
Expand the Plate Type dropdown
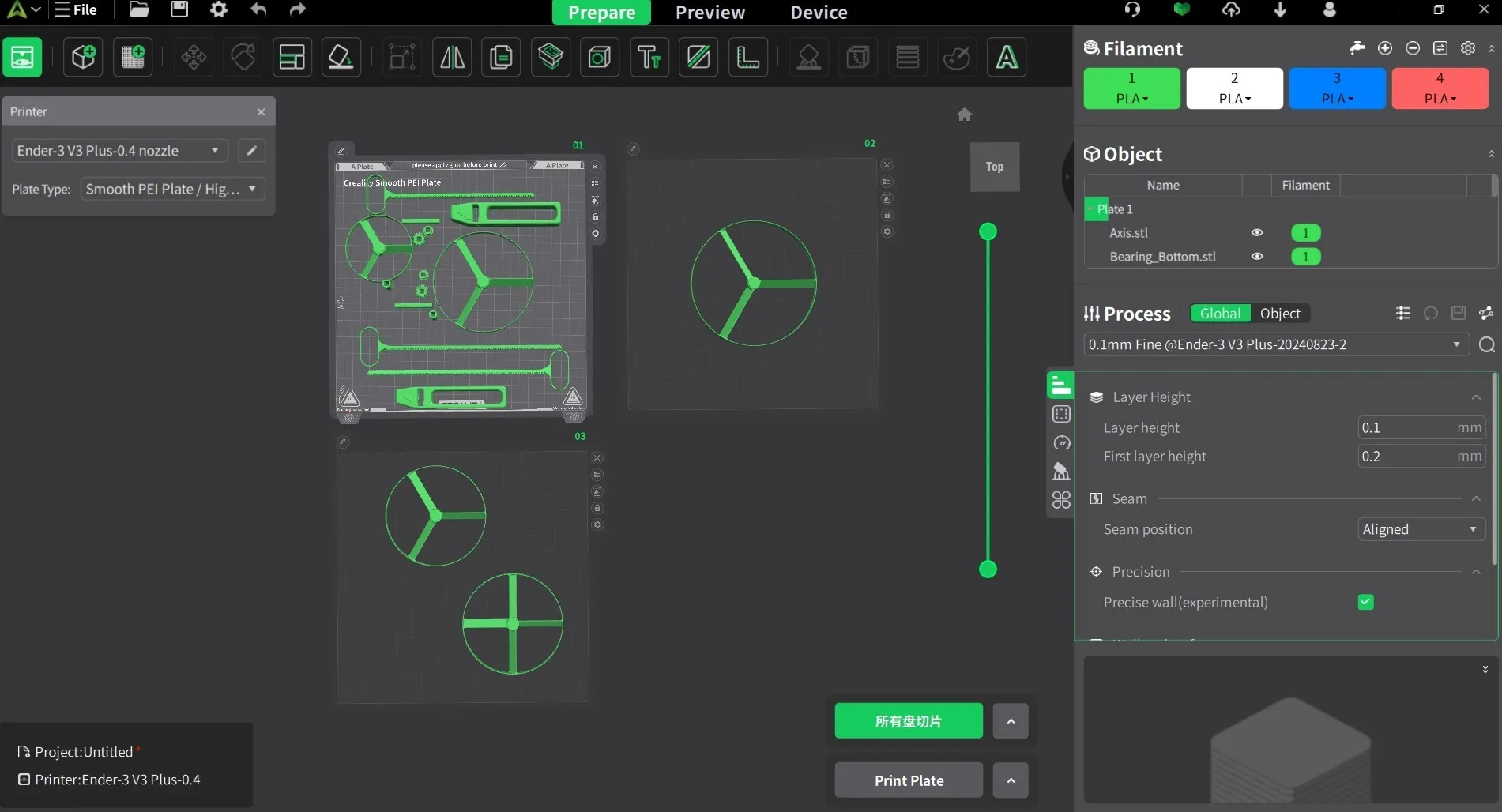172,190
